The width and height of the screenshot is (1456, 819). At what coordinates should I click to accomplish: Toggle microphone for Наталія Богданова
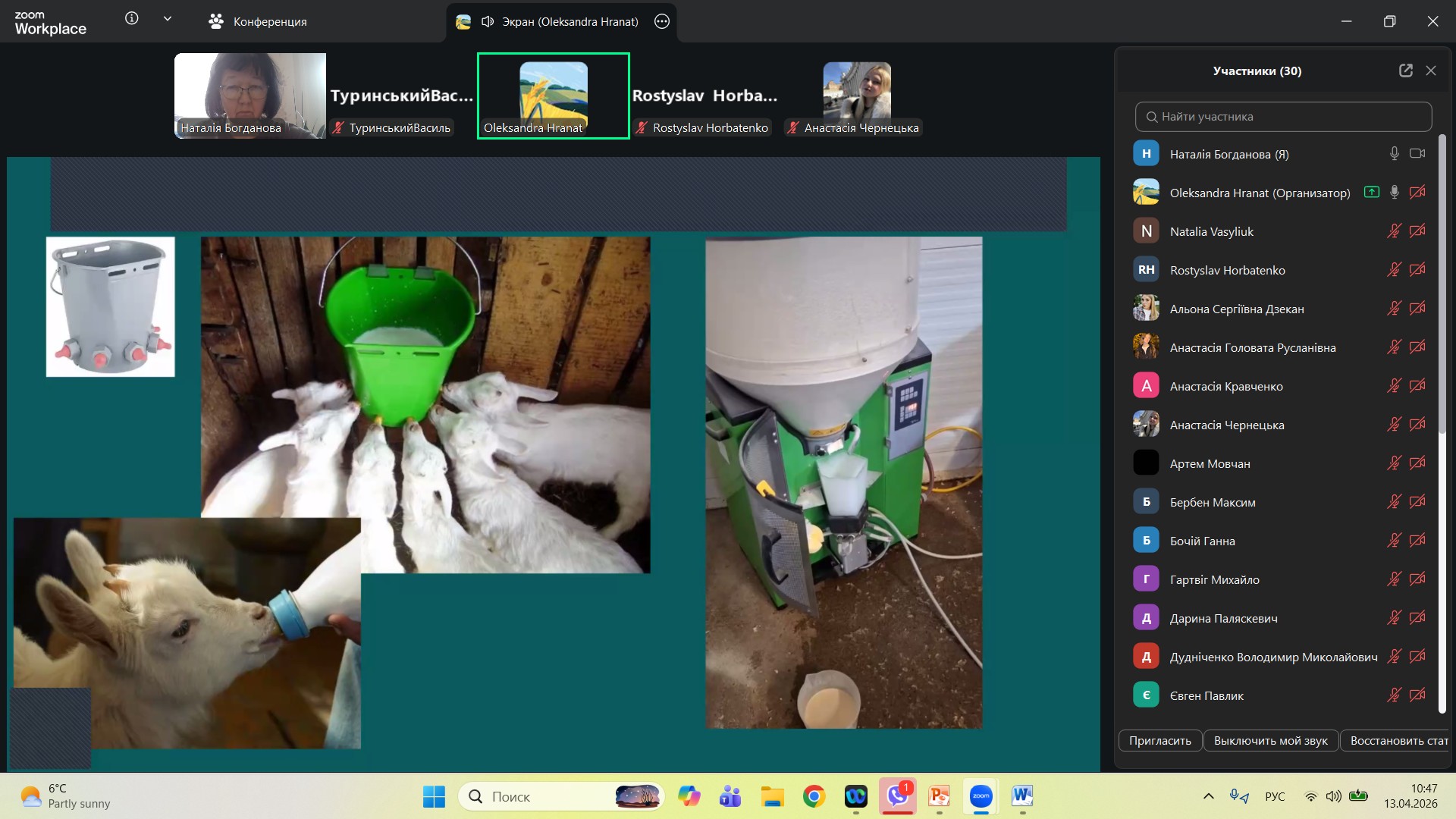coord(1394,154)
